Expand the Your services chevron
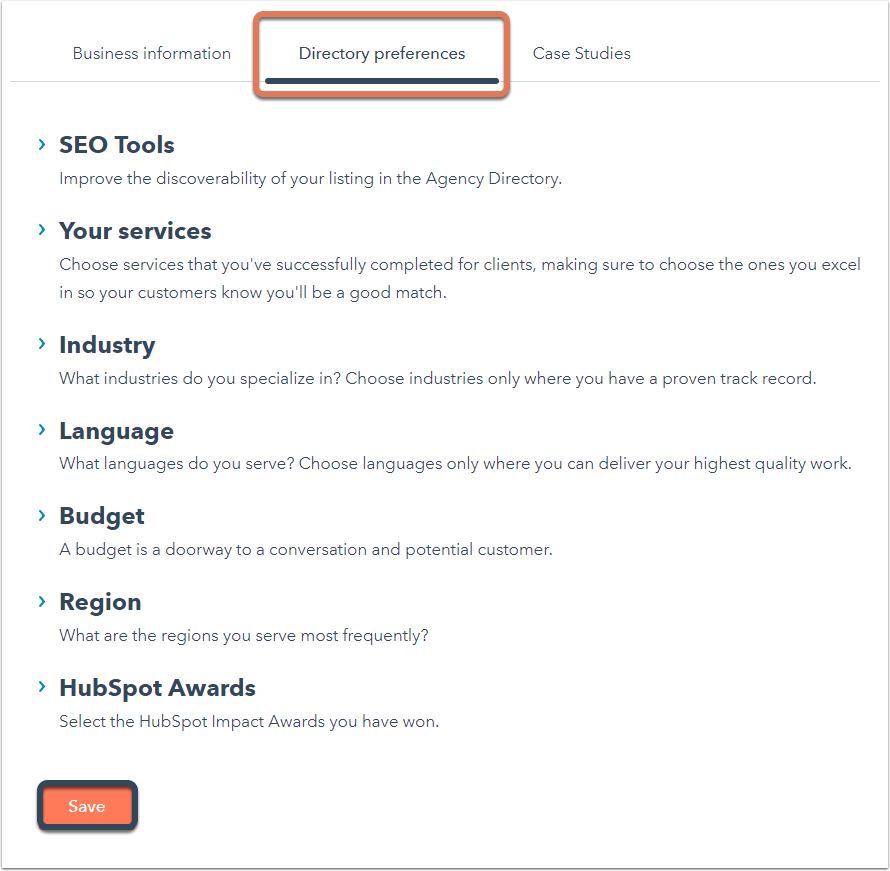 pos(42,230)
